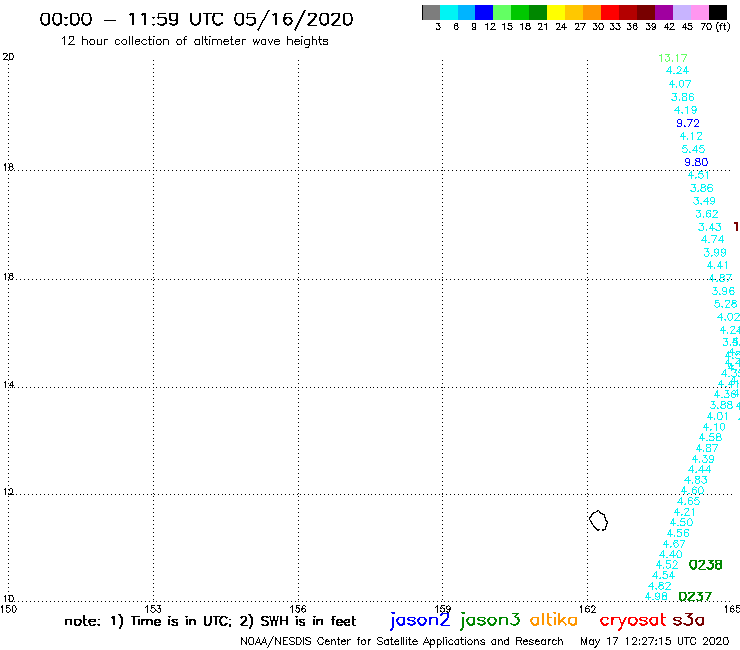This screenshot has width=740, height=650.
Task: Click the blue 'jason2' satellite label
Action: (x=420, y=621)
